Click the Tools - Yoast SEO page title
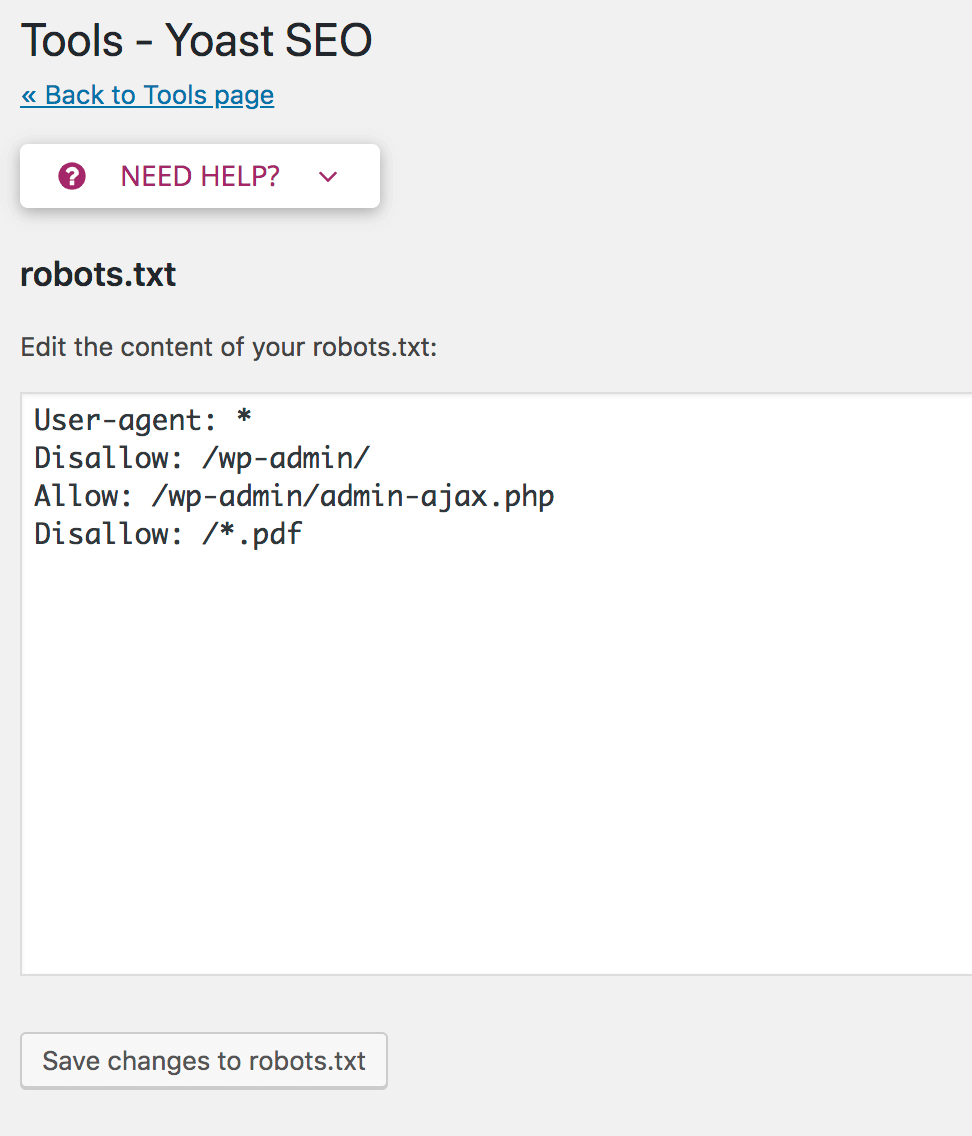This screenshot has width=972, height=1136. pos(196,41)
